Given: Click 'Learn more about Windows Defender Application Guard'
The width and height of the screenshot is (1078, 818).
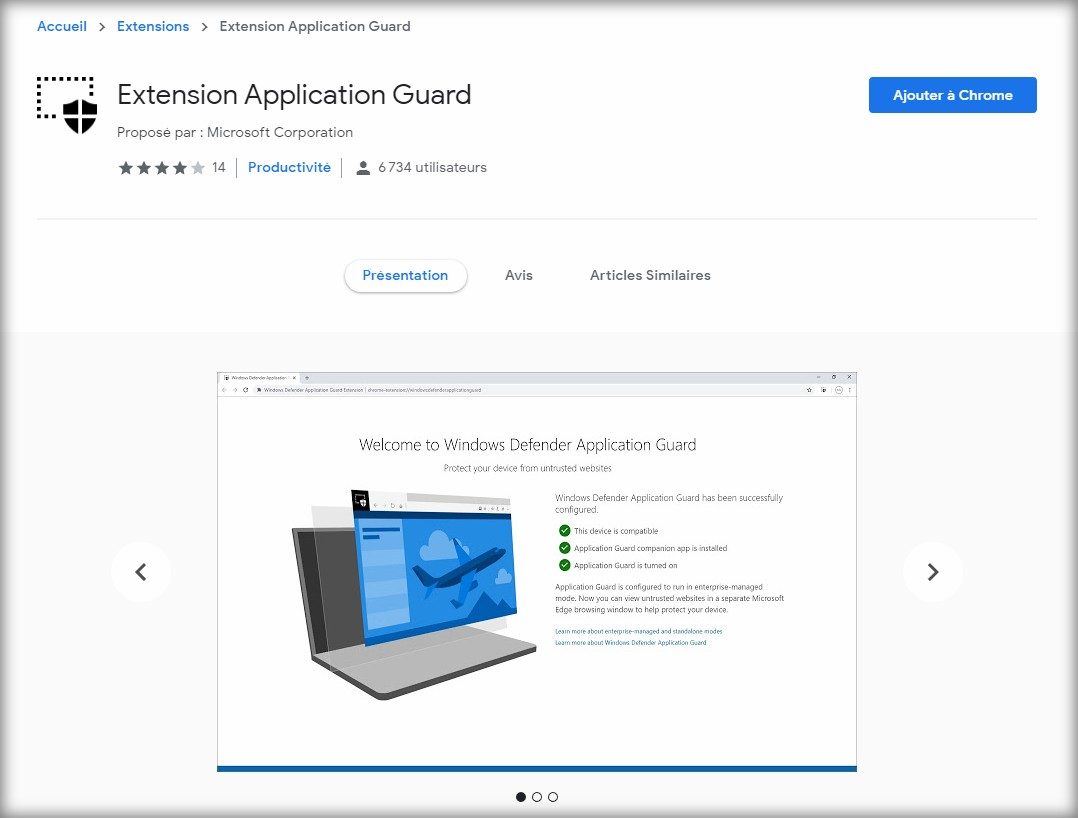Looking at the screenshot, I should point(630,643).
